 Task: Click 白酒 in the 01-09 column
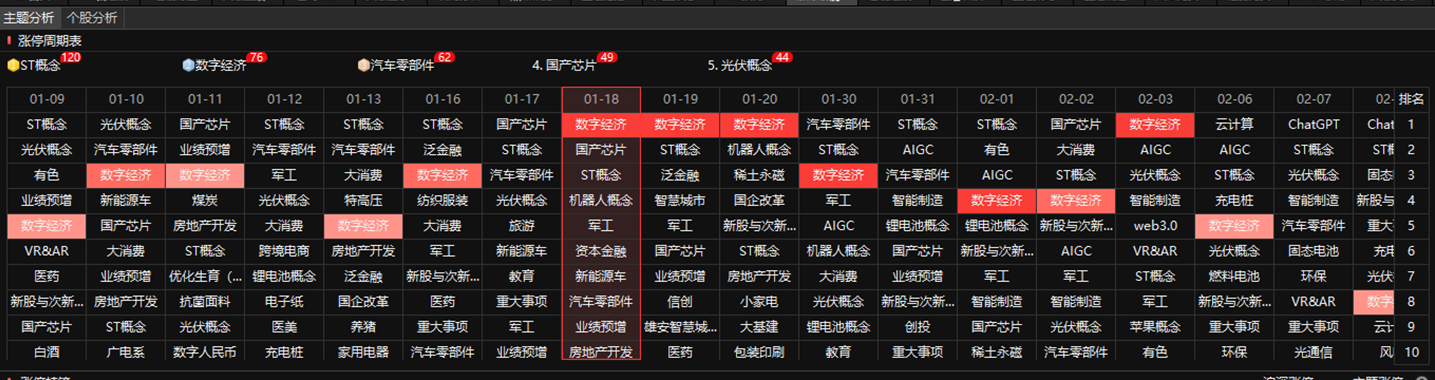(46, 352)
